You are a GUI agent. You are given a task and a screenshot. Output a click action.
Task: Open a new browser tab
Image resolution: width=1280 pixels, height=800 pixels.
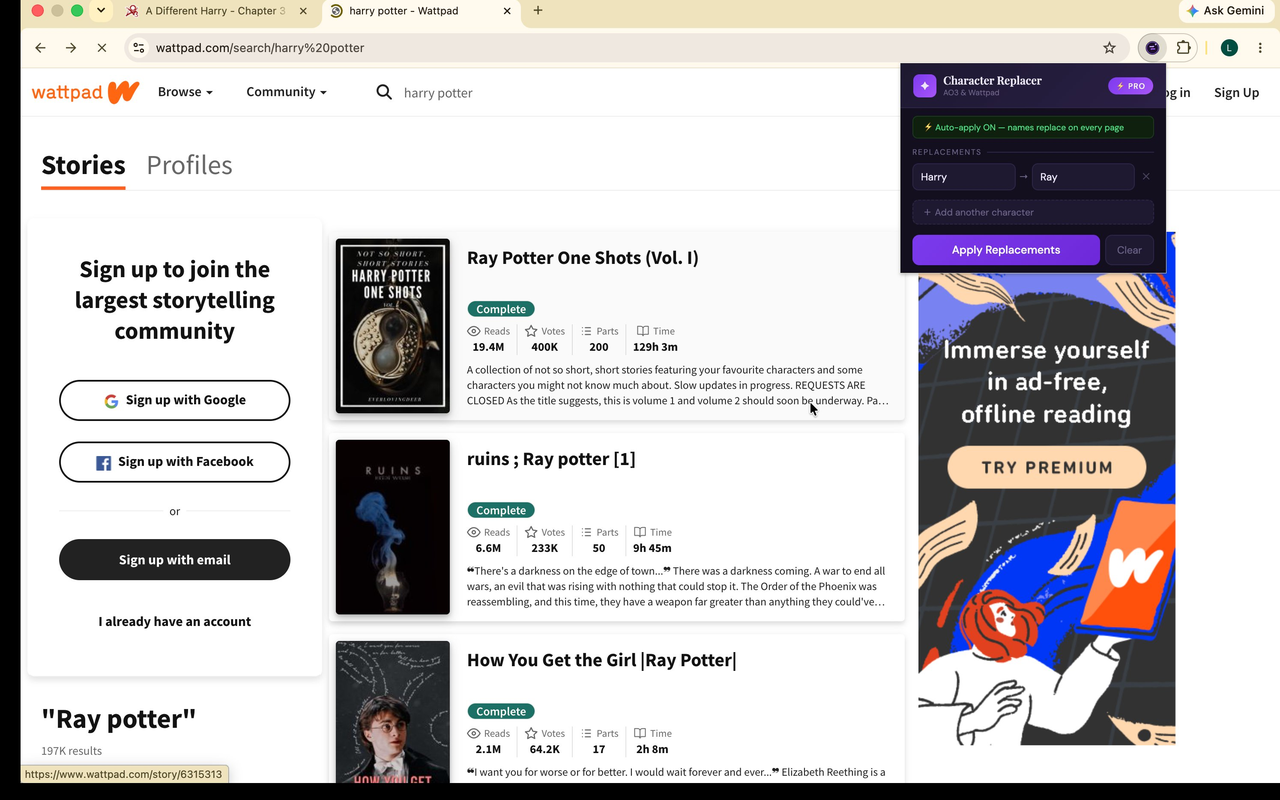[x=538, y=11]
